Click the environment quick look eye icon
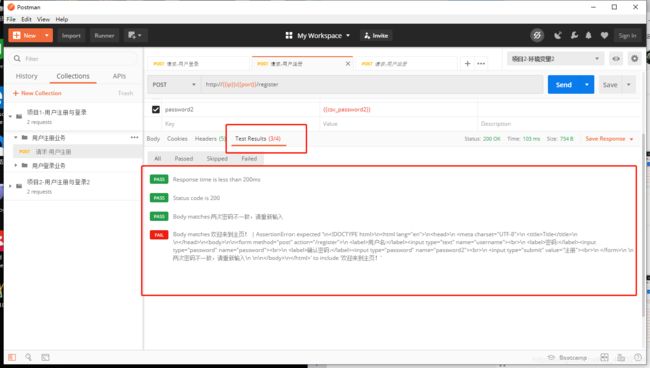Image resolution: width=650 pixels, height=368 pixels. [616, 59]
